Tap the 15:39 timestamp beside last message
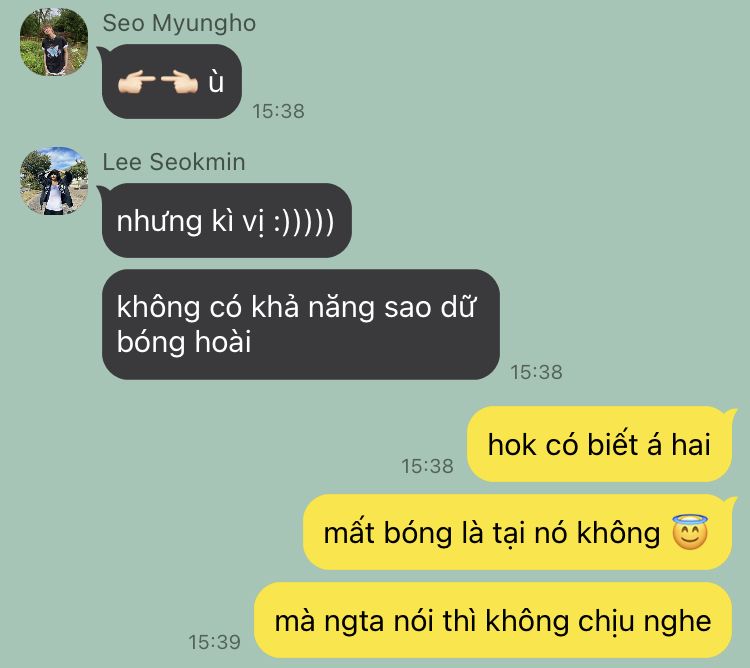 pyautogui.click(x=214, y=642)
